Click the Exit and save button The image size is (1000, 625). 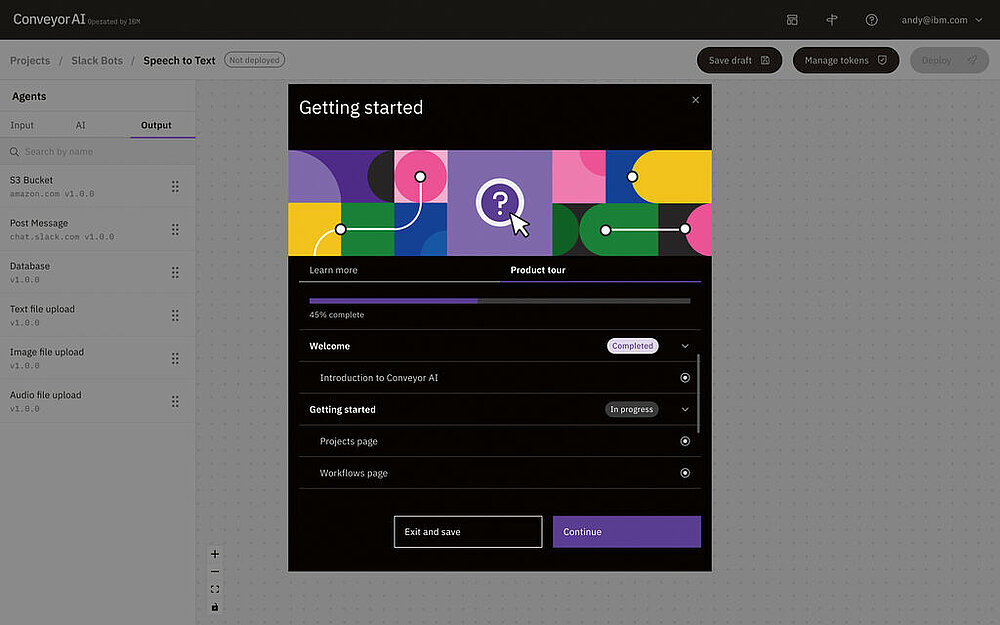tap(467, 532)
